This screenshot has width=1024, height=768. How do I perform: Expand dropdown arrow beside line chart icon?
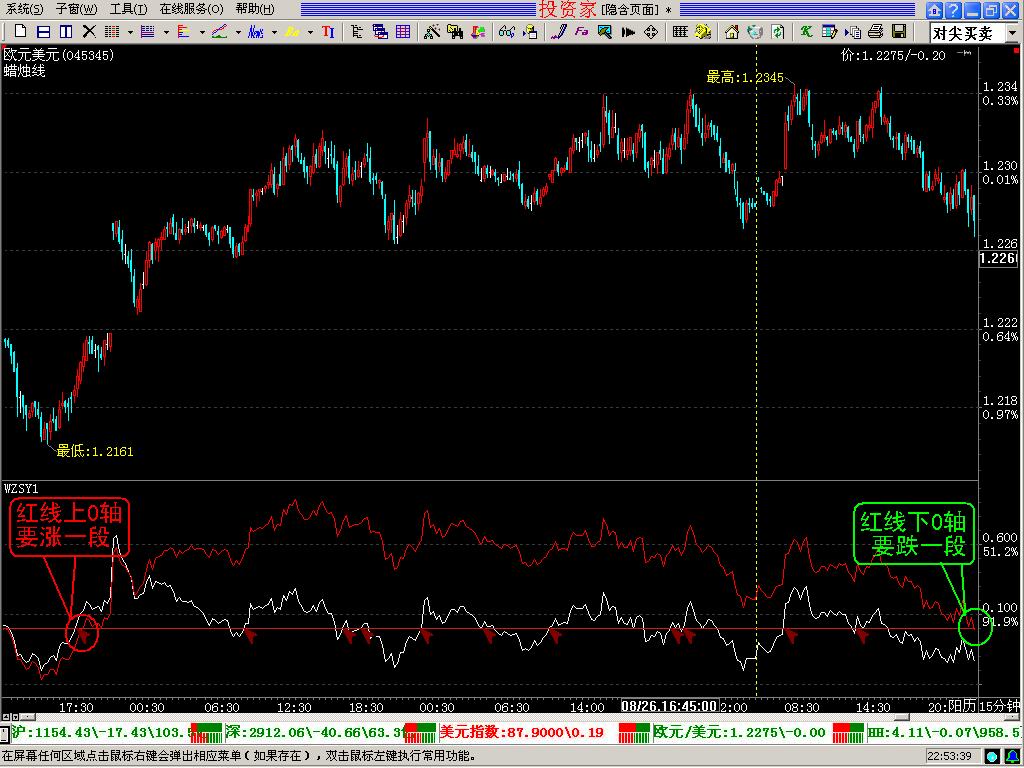(238, 32)
